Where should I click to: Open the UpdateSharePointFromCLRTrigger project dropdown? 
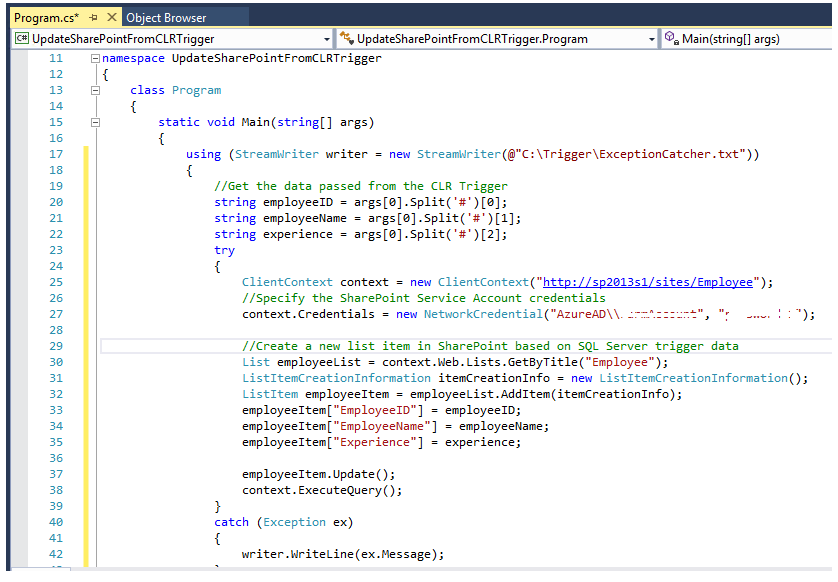coord(327,39)
